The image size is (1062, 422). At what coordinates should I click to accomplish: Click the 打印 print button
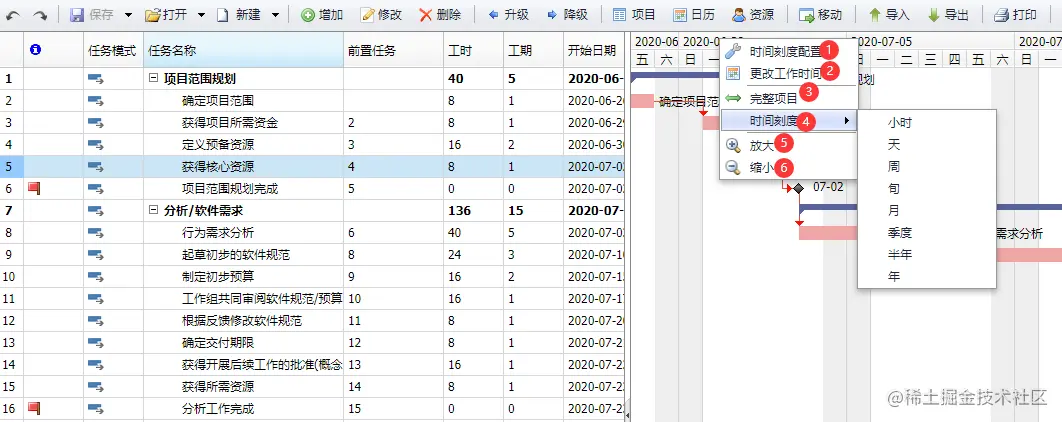point(1015,14)
